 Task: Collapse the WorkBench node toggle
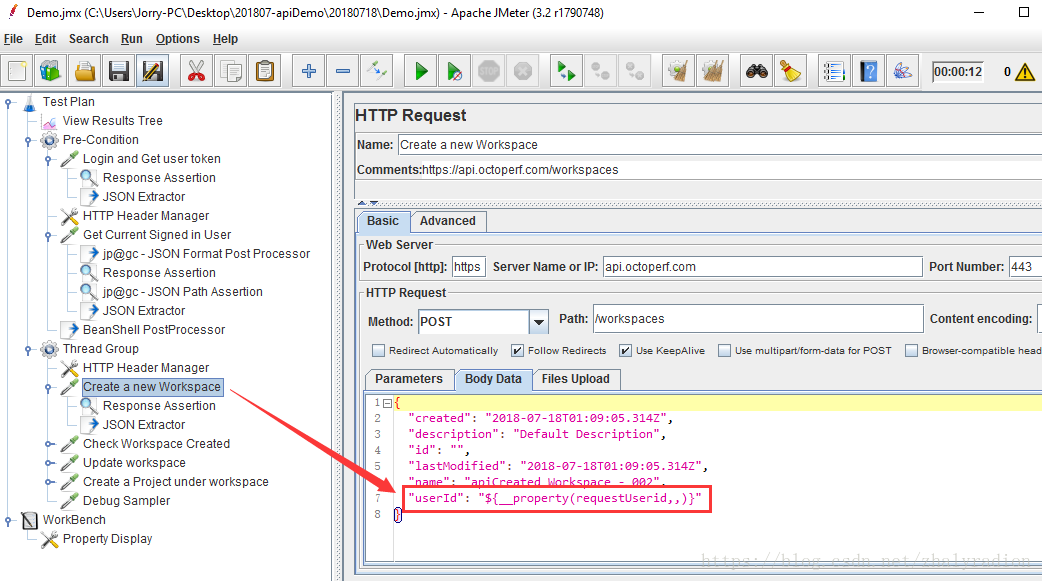click(9, 521)
